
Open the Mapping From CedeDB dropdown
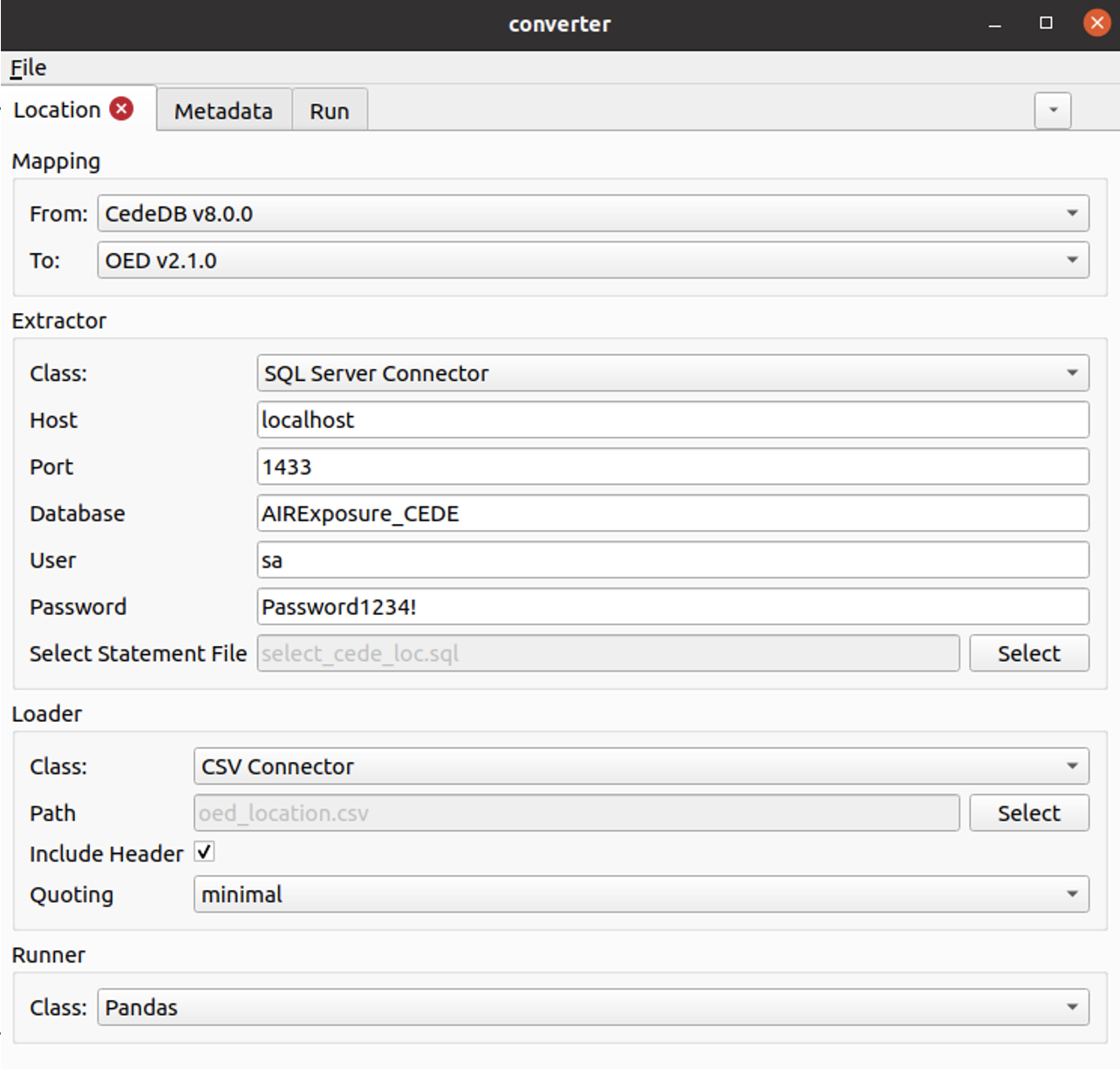click(593, 214)
